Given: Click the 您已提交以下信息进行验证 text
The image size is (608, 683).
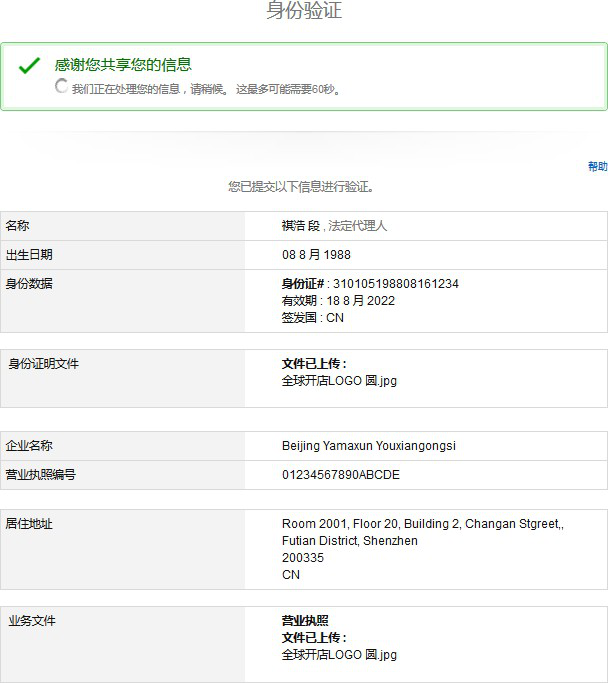Looking at the screenshot, I should coord(301,187).
